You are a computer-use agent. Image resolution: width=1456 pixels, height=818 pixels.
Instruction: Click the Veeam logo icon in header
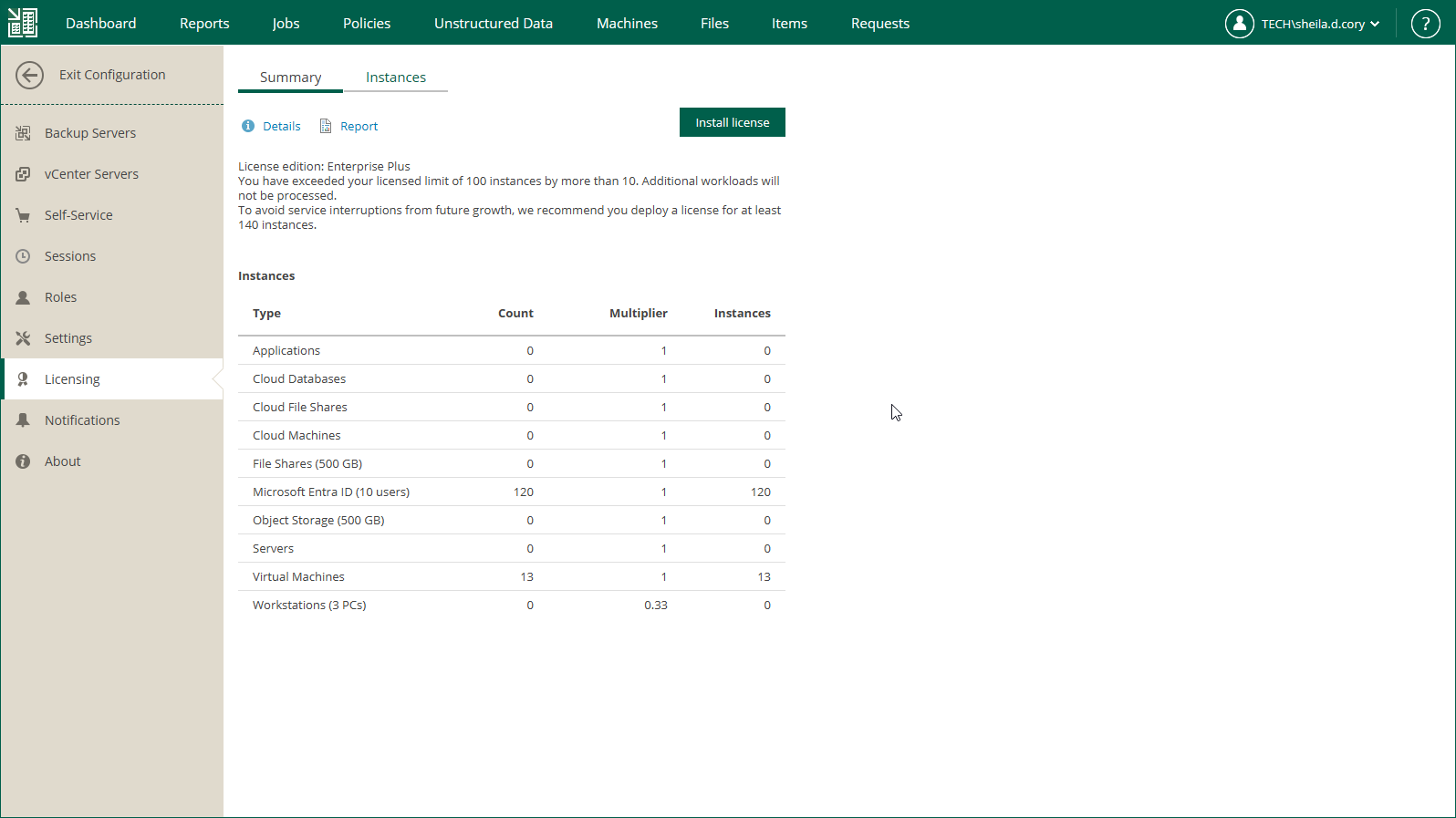point(23,23)
